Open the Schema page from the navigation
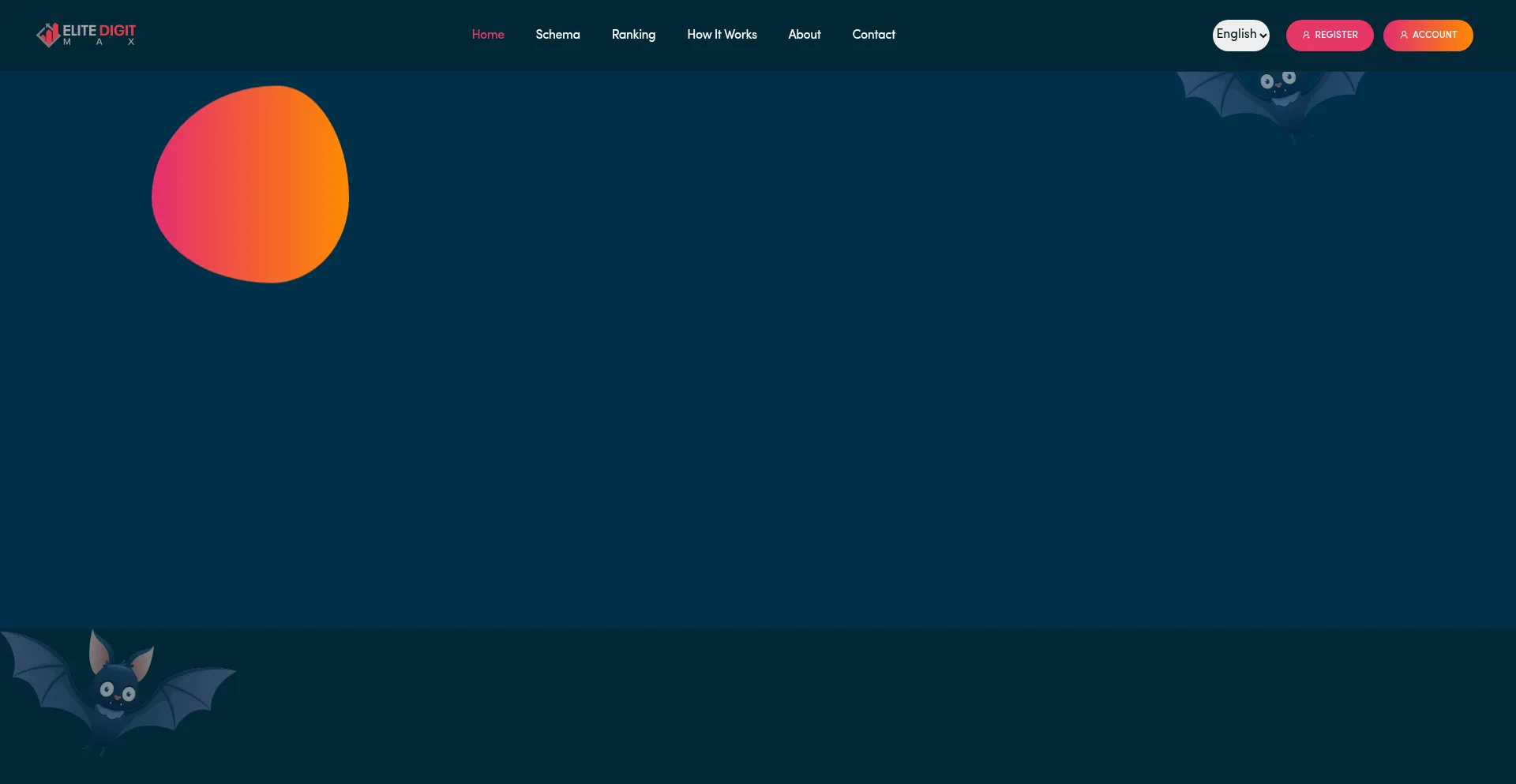 [557, 35]
